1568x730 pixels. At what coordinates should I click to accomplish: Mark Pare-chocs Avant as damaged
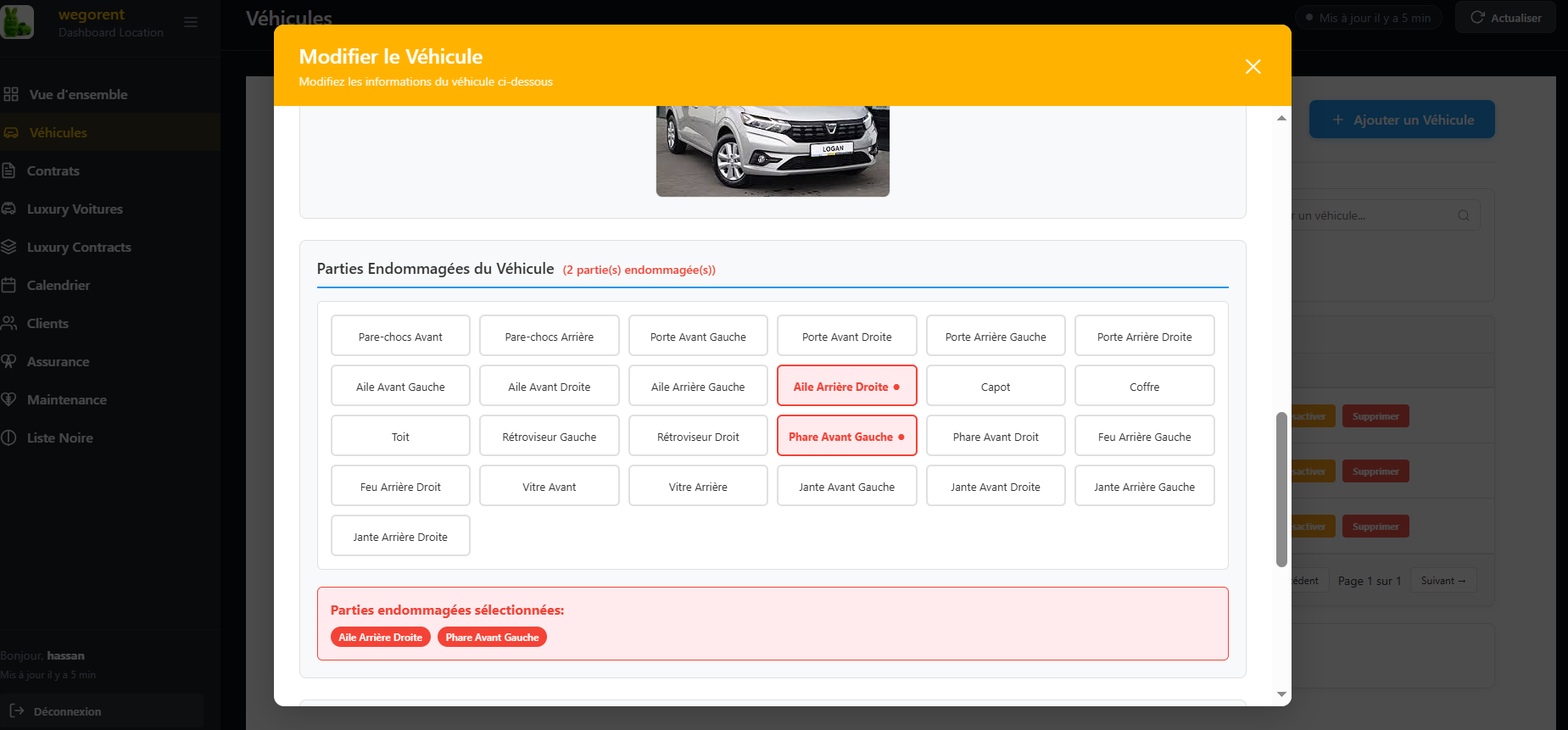(400, 337)
